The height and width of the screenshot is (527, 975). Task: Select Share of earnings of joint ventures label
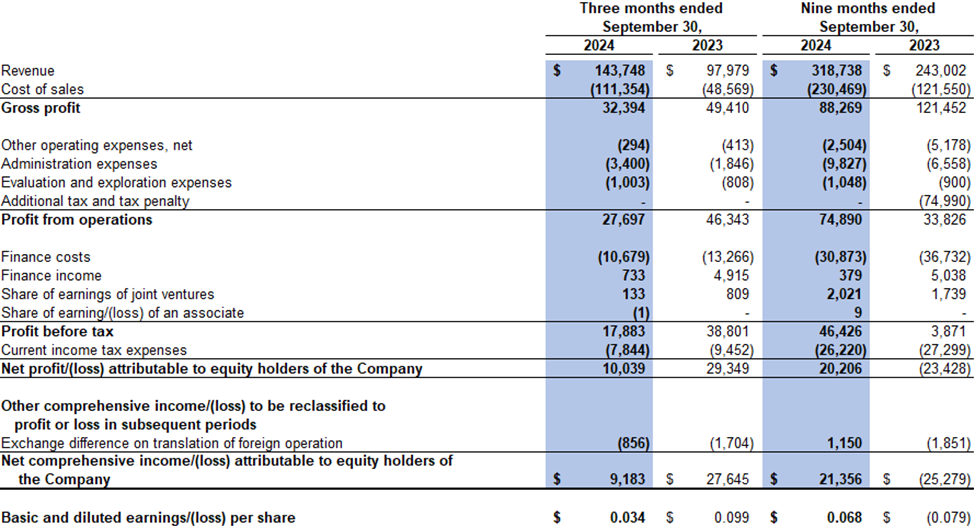(x=107, y=294)
